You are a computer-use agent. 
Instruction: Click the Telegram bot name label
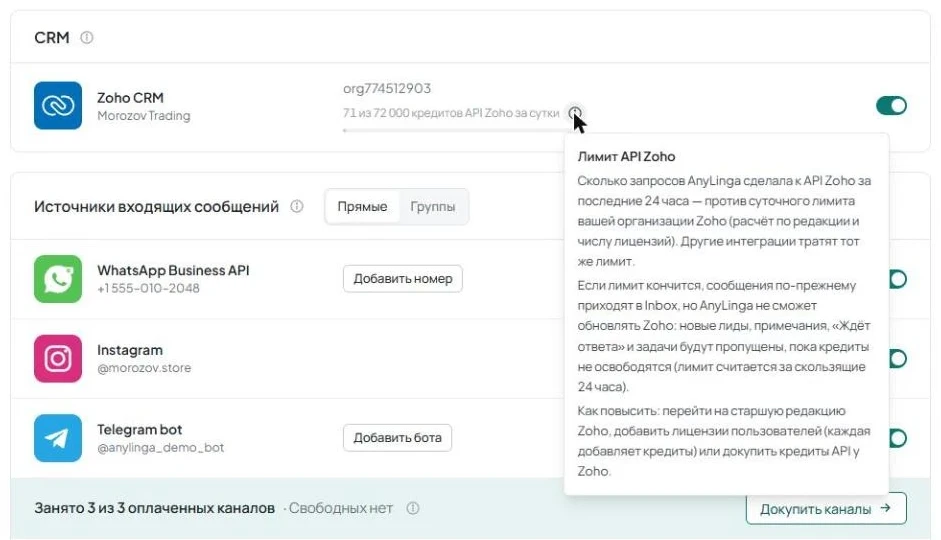[x=139, y=430]
